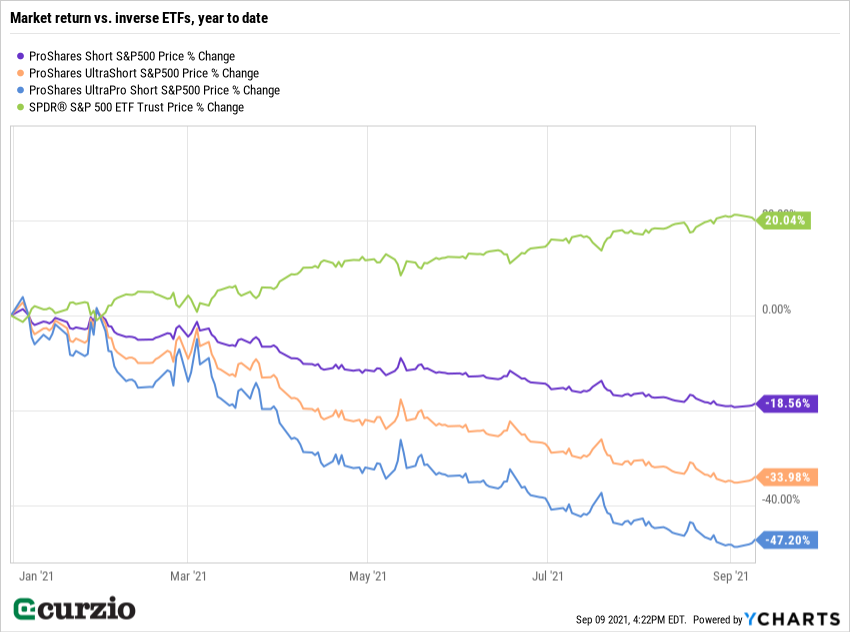This screenshot has height=632, width=850.
Task: Click the May '21 date axis label
Action: point(368,576)
